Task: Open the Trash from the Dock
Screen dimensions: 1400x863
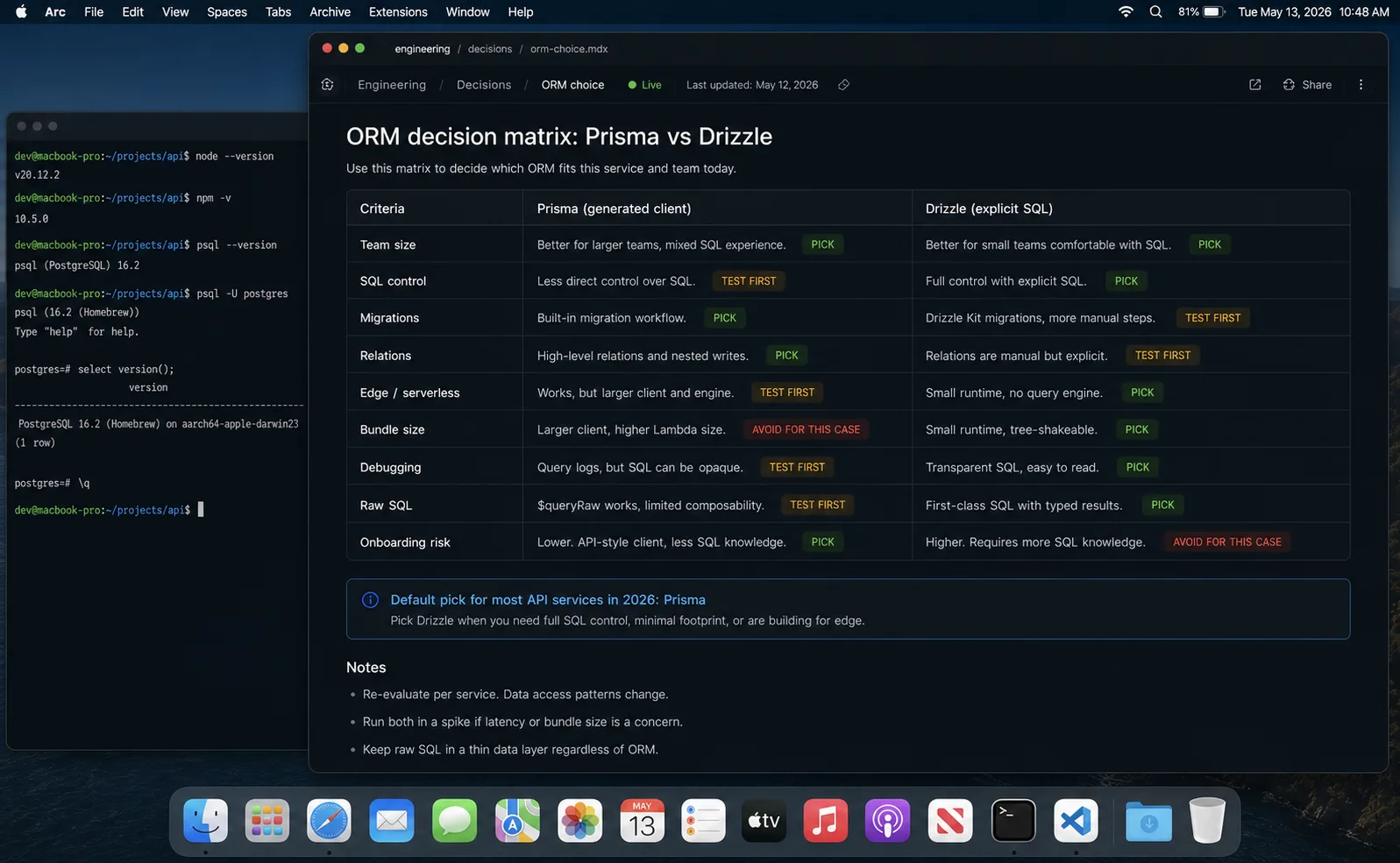Action: [x=1207, y=821]
